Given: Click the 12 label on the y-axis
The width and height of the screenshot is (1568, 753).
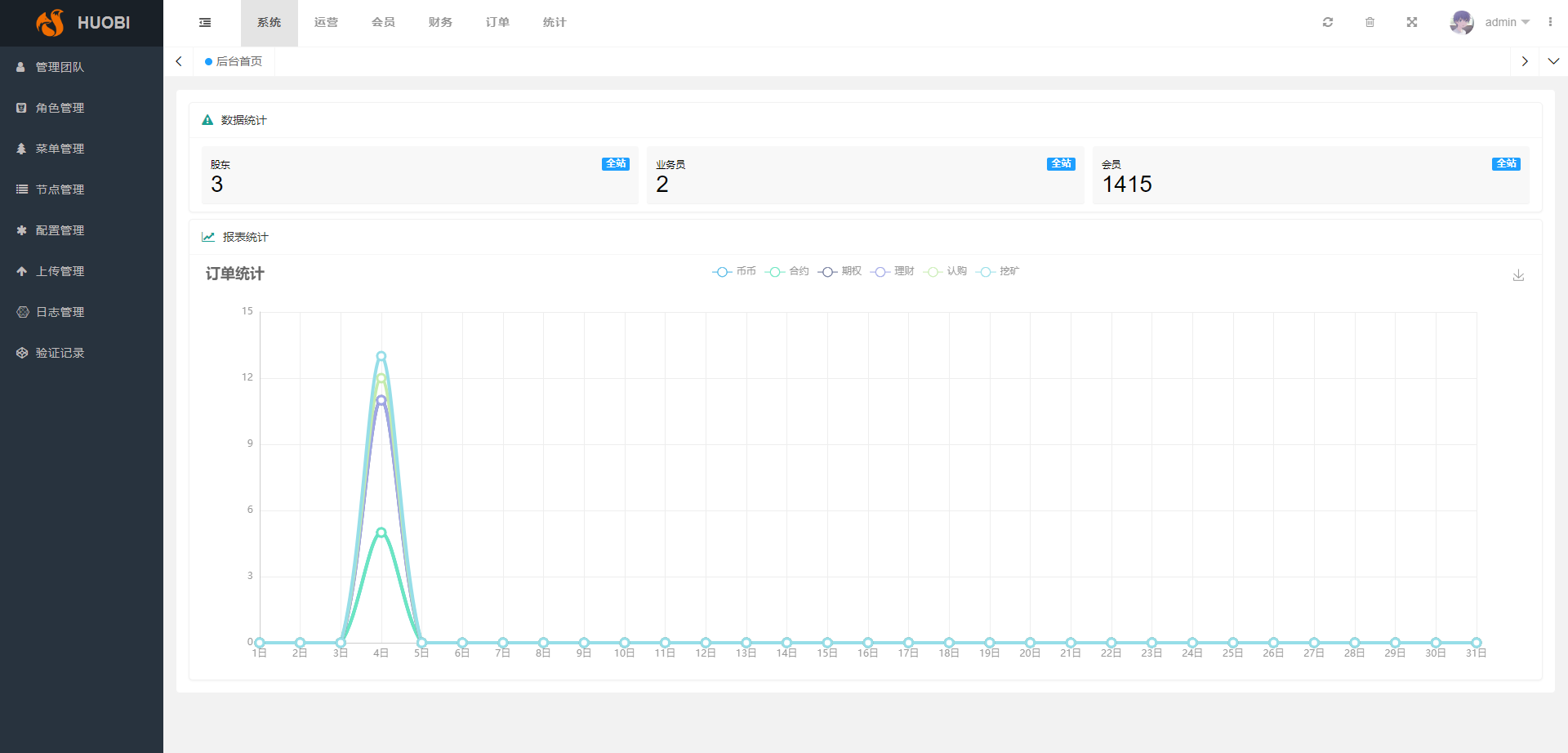Looking at the screenshot, I should coord(247,377).
